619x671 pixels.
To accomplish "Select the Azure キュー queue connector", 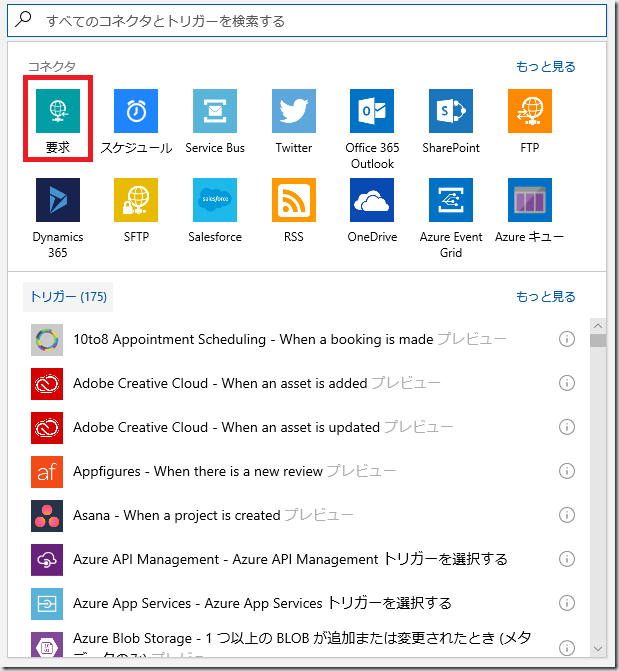I will coord(530,200).
